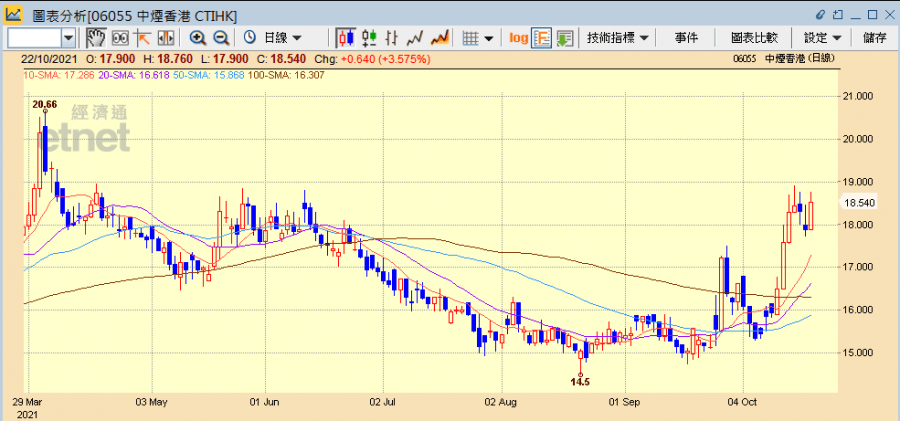Toggle log scale on the chart
The height and width of the screenshot is (421, 900).
(x=518, y=38)
